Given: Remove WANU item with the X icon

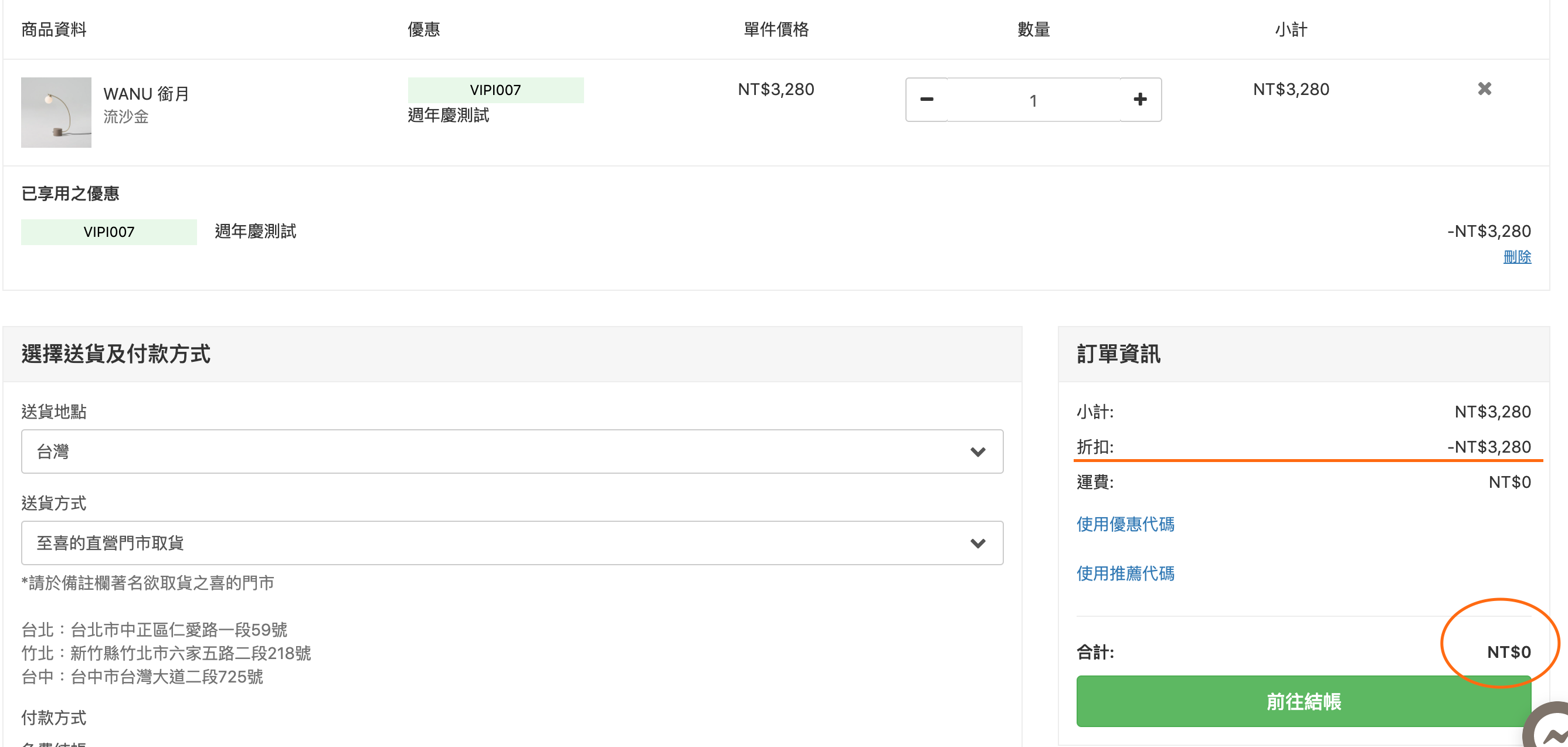Looking at the screenshot, I should pos(1484,89).
